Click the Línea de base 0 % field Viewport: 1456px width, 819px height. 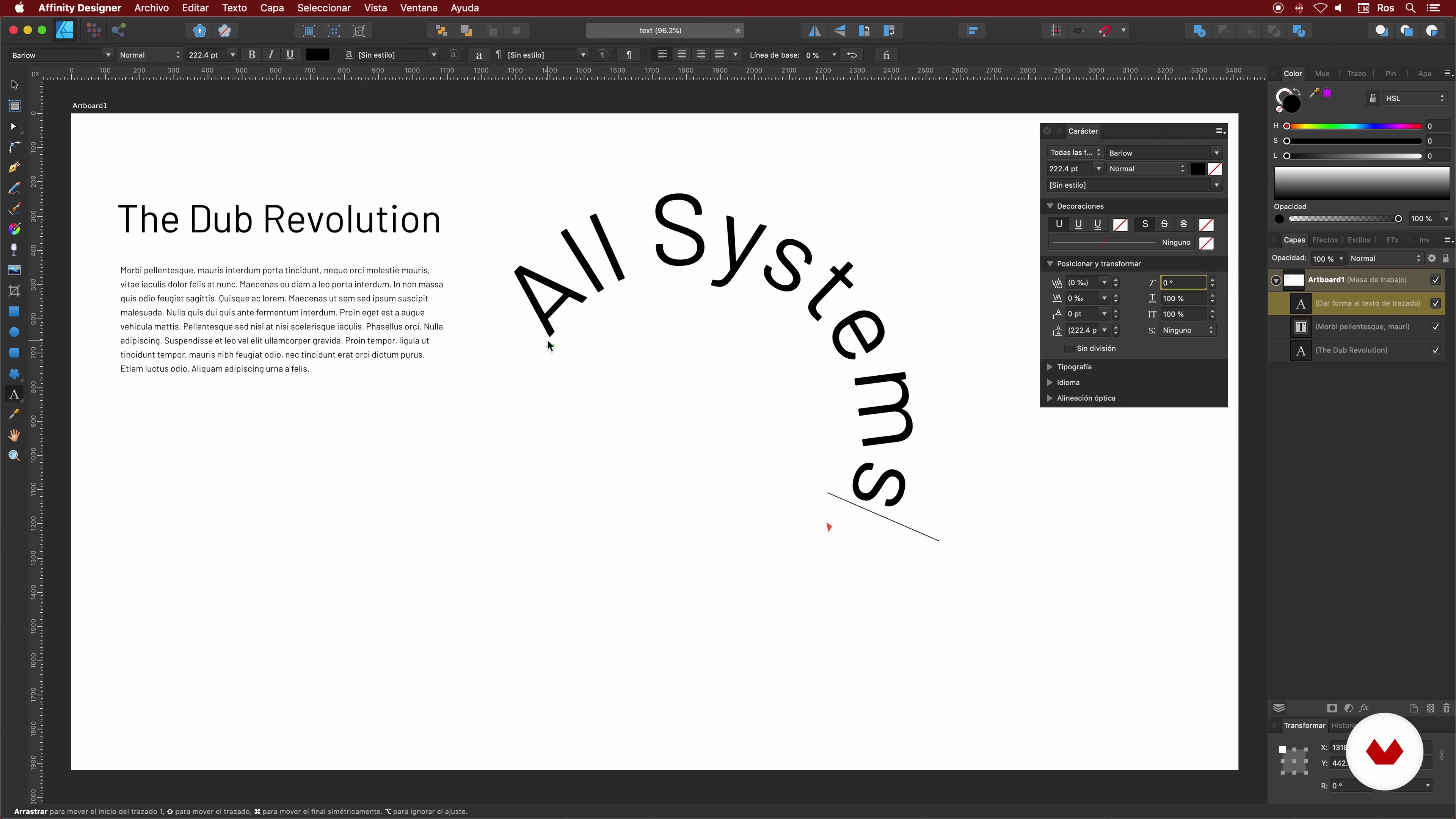click(x=816, y=55)
